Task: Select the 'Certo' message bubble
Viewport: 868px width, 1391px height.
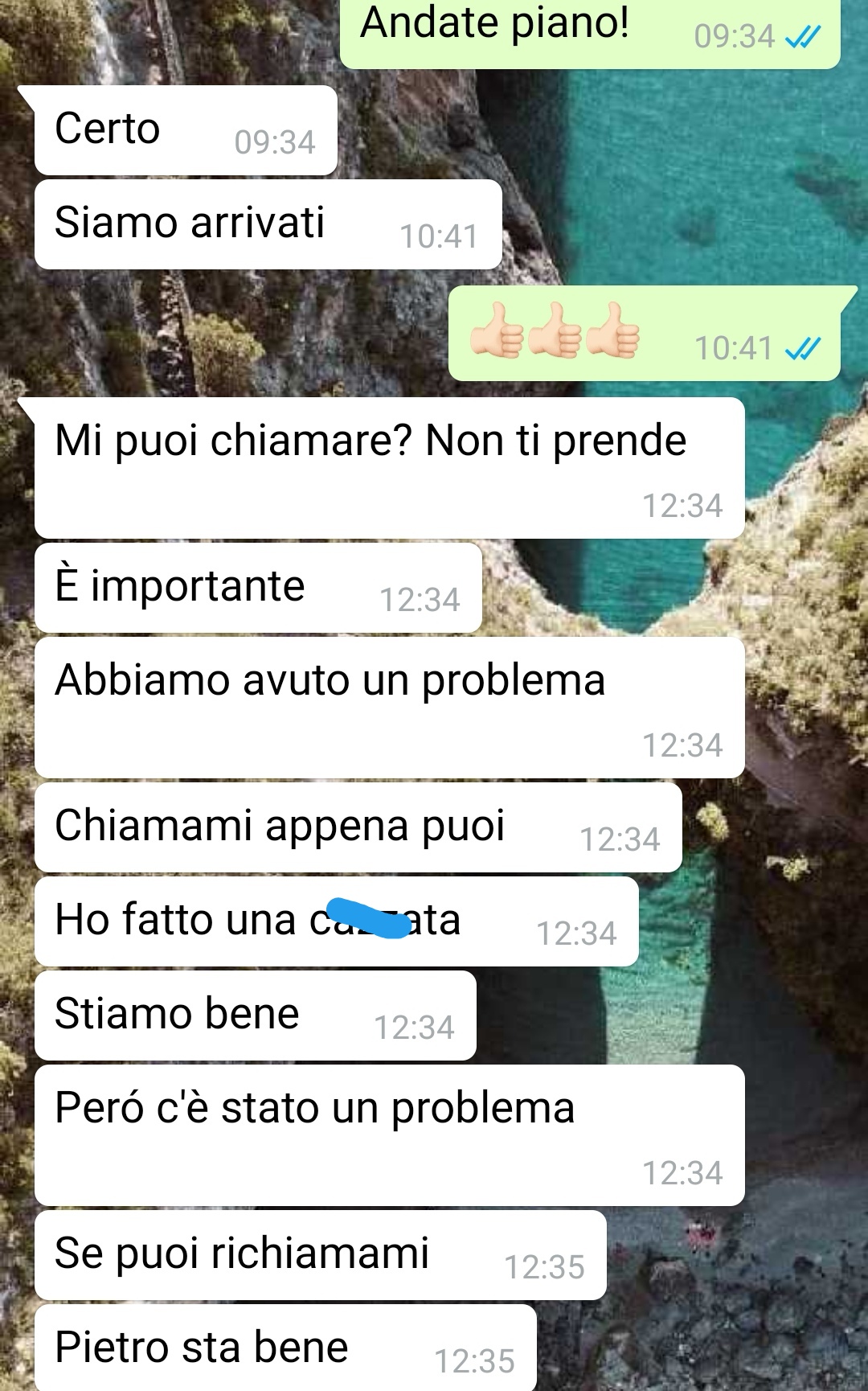Action: pos(186,130)
